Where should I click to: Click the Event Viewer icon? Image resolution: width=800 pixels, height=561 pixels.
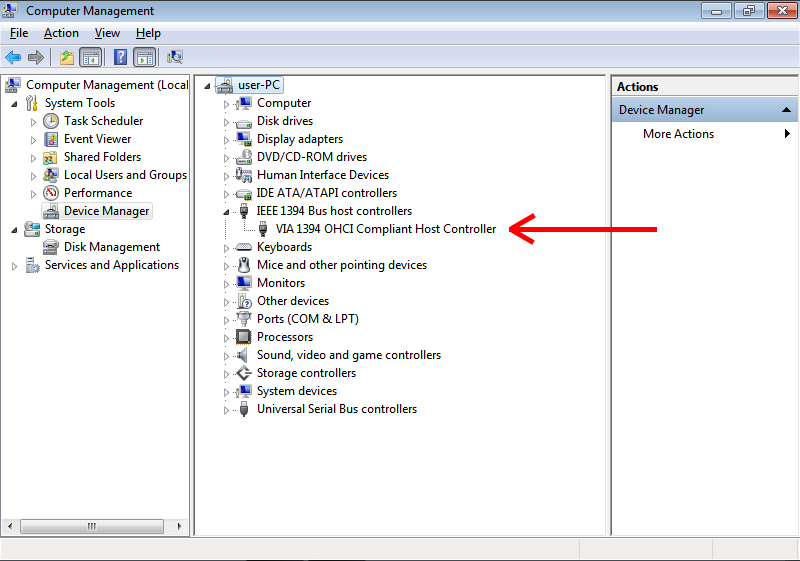click(51, 139)
